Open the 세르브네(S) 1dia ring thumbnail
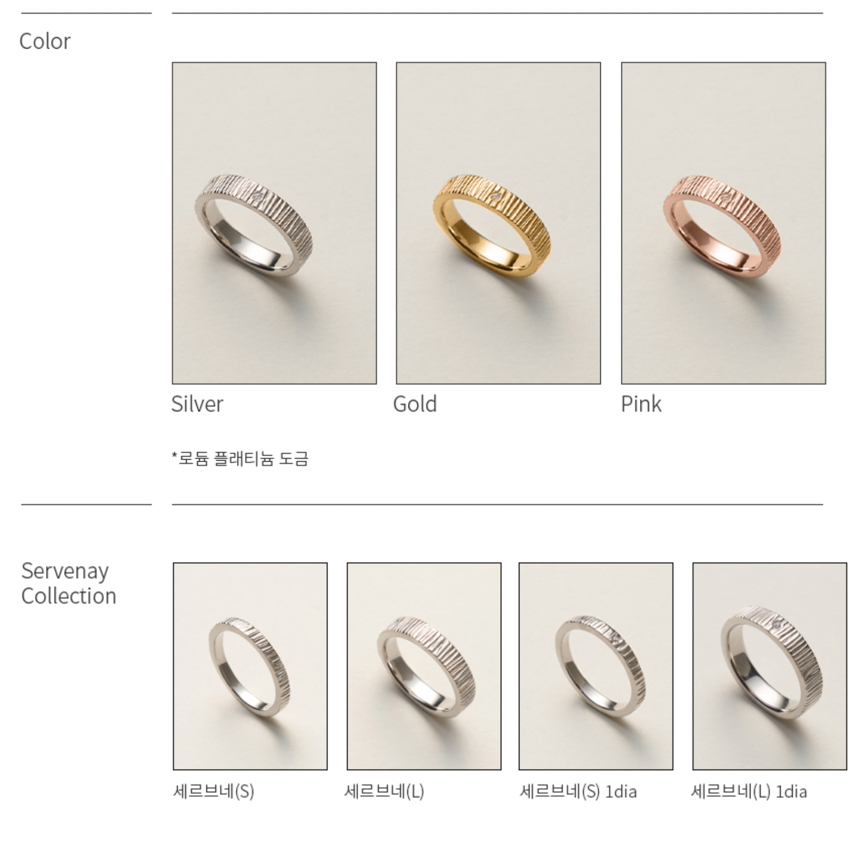The image size is (860, 860). (596, 666)
